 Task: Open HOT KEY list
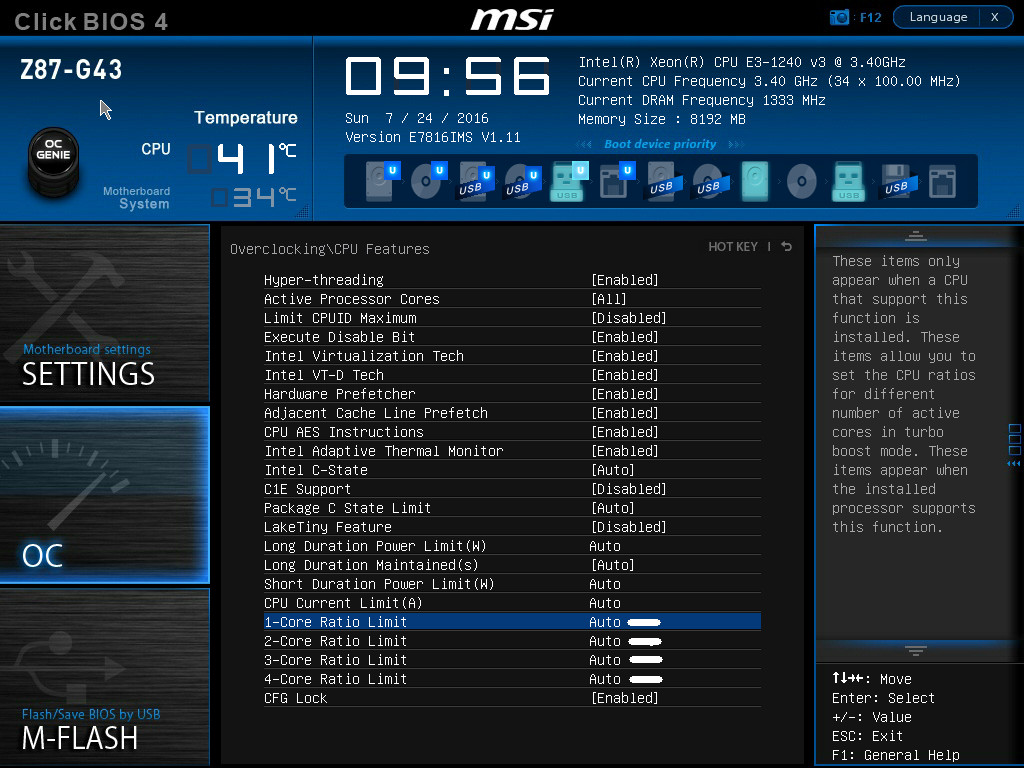click(733, 246)
